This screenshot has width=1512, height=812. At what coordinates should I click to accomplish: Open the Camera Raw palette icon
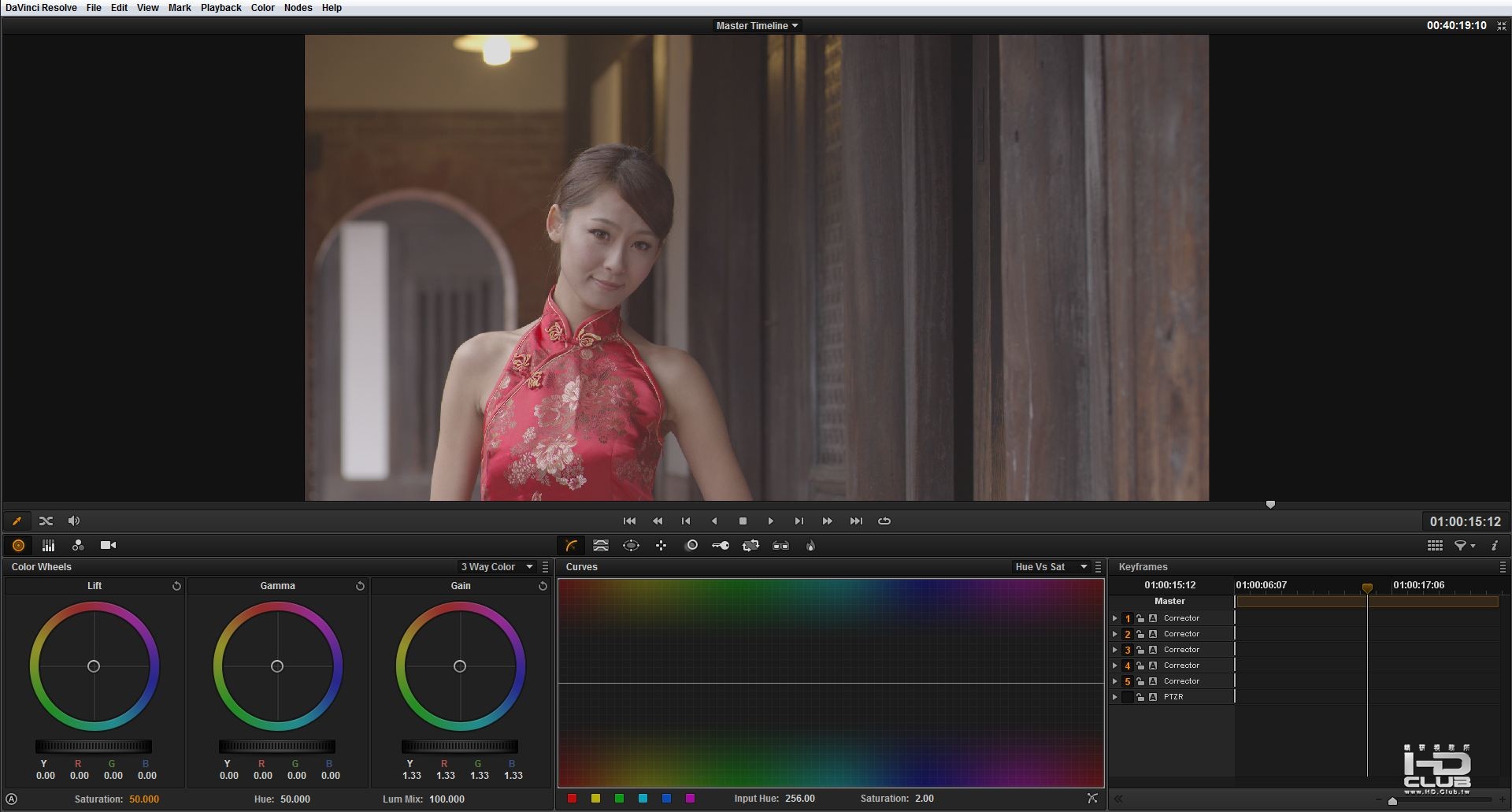[x=108, y=545]
